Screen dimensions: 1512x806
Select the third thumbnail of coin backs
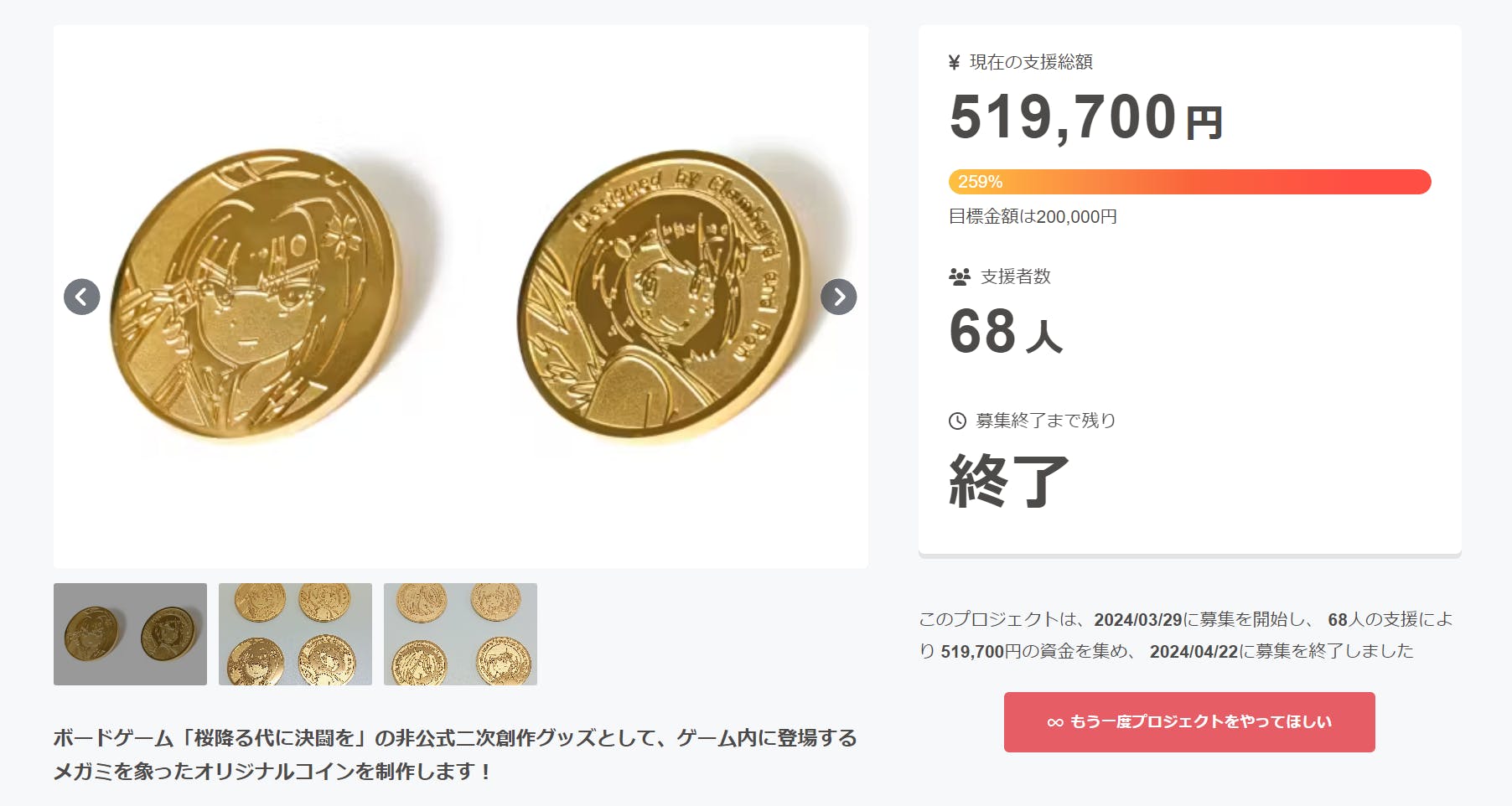[460, 634]
